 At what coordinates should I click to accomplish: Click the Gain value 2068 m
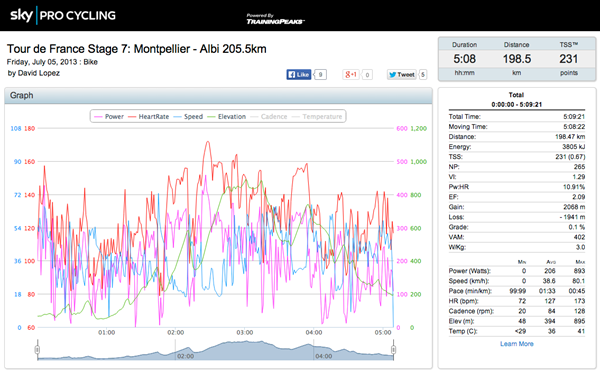[574, 207]
